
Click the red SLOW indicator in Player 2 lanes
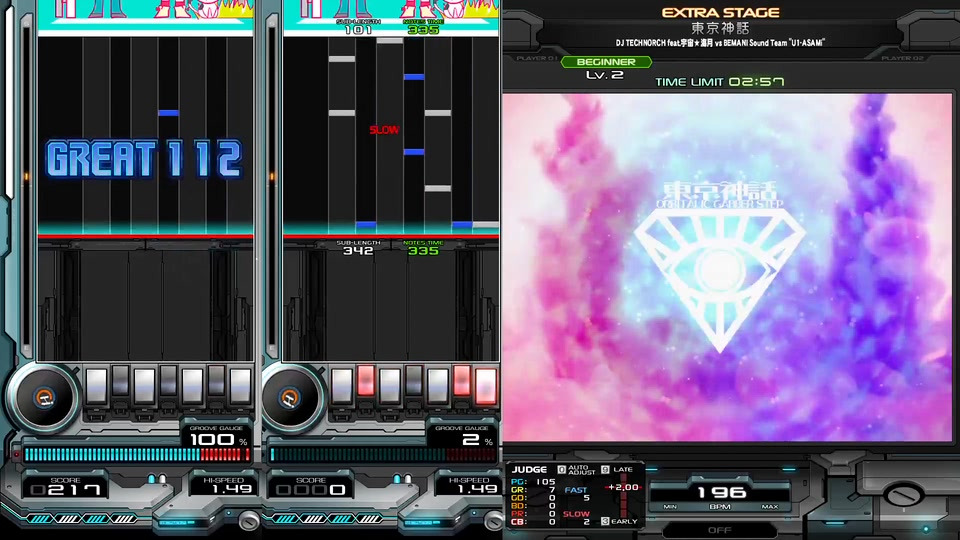(x=384, y=130)
